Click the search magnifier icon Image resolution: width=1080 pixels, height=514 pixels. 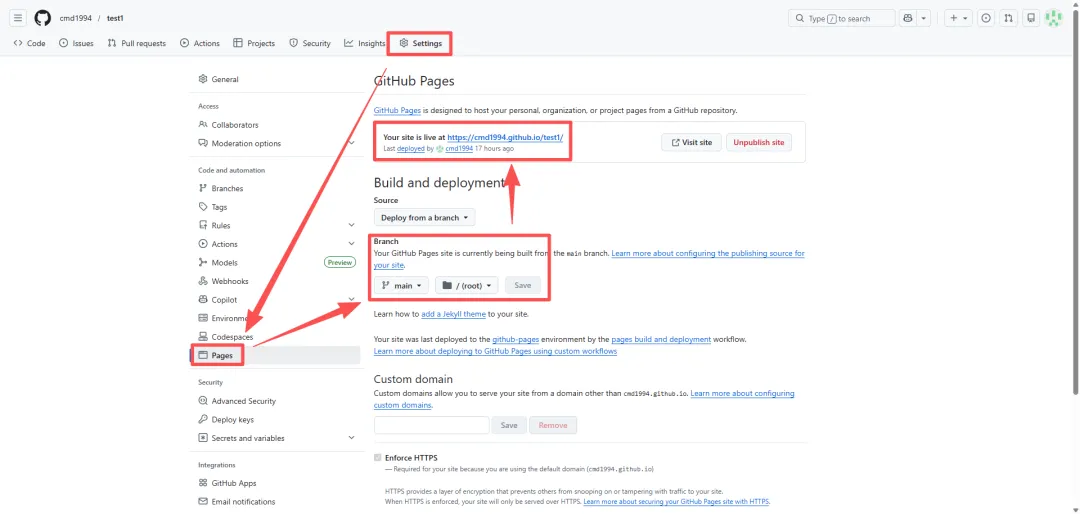click(800, 19)
